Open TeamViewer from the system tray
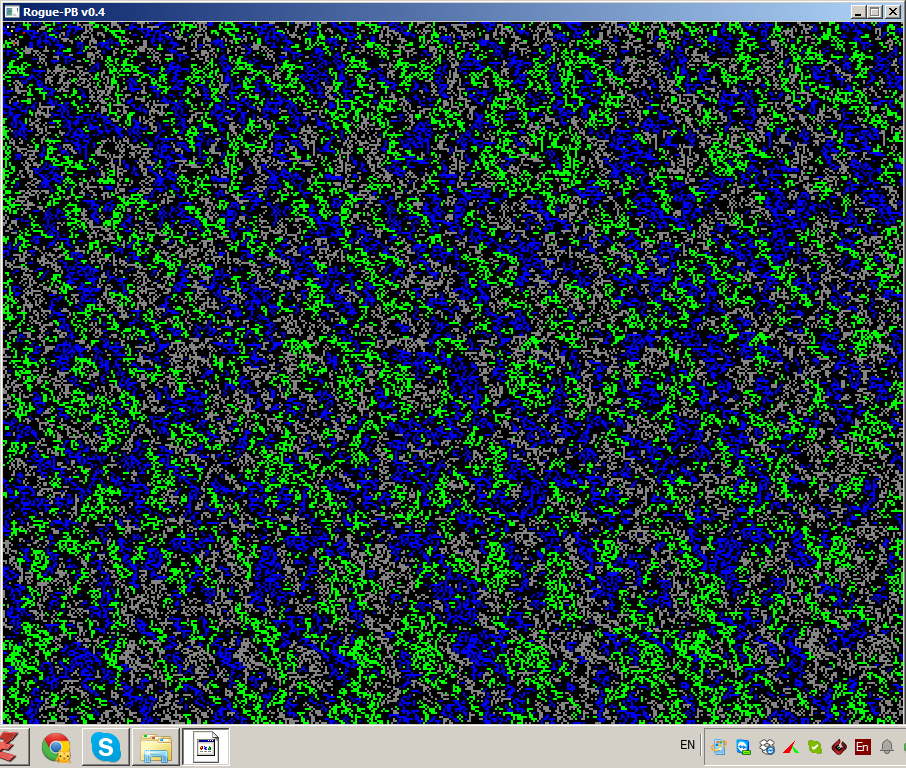This screenshot has width=906, height=768. pyautogui.click(x=743, y=746)
